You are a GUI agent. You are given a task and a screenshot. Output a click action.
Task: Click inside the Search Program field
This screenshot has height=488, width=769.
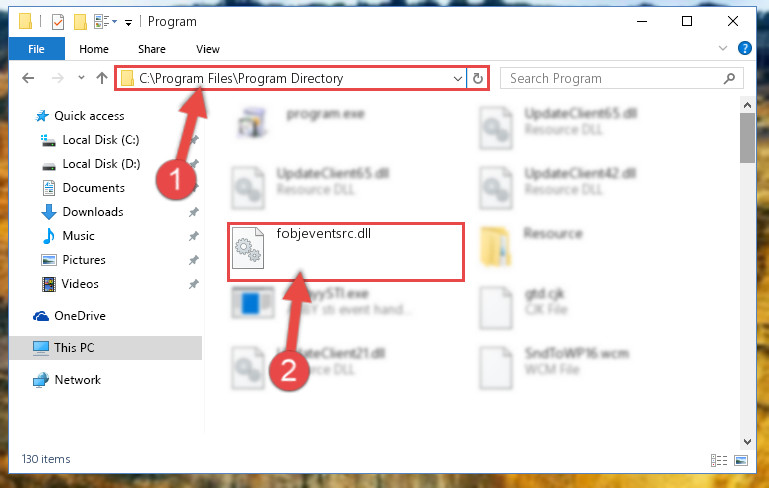(613, 78)
